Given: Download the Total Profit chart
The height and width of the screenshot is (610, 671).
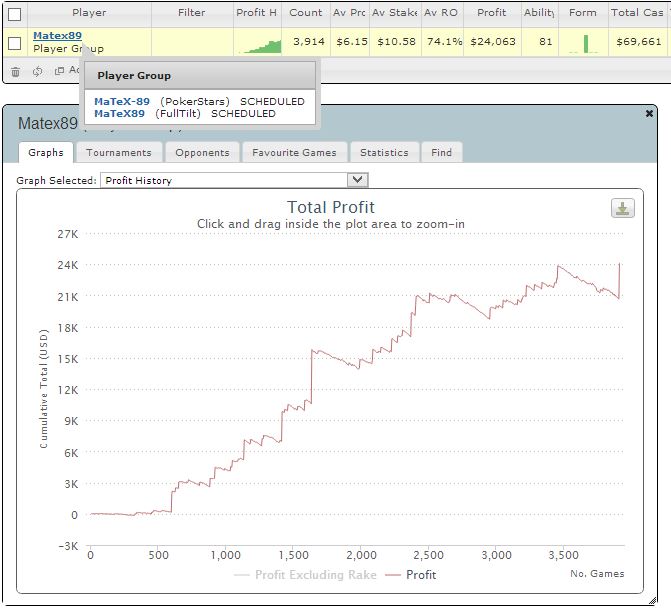Looking at the screenshot, I should [623, 208].
